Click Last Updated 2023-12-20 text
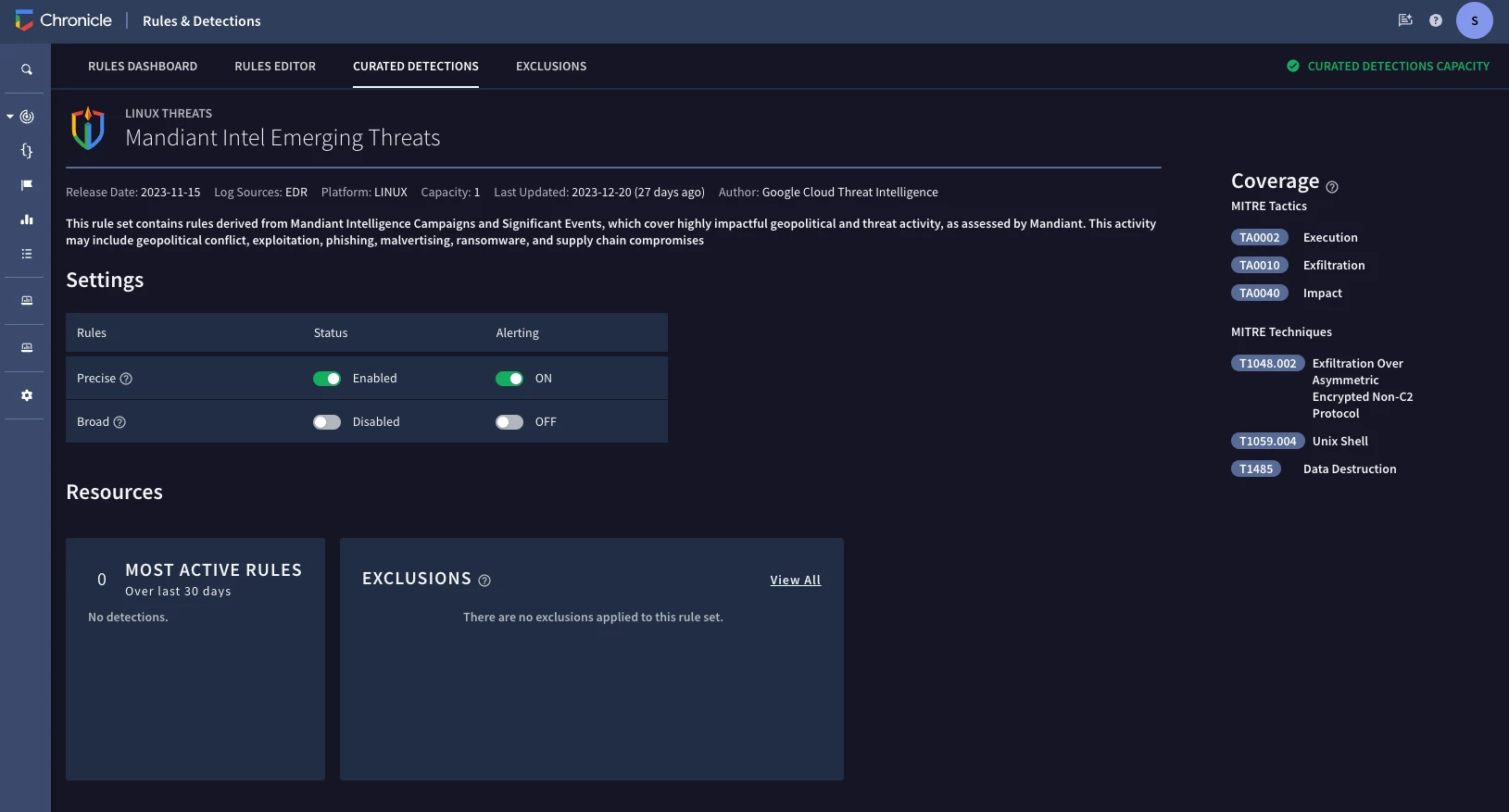This screenshot has width=1509, height=812. click(599, 193)
